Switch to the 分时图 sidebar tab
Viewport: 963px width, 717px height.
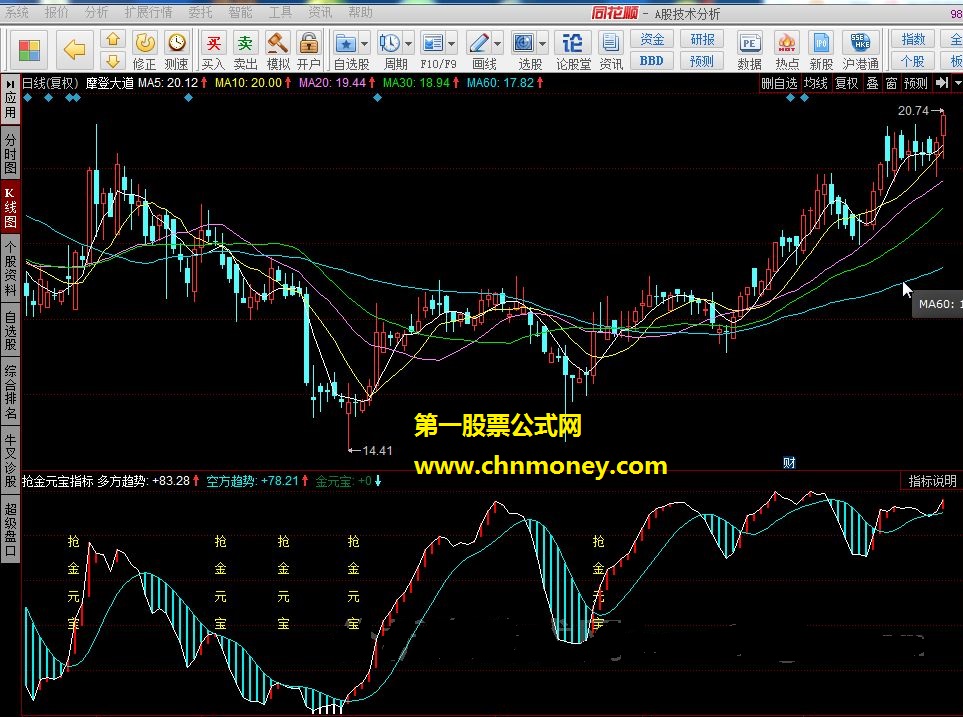click(x=10, y=153)
